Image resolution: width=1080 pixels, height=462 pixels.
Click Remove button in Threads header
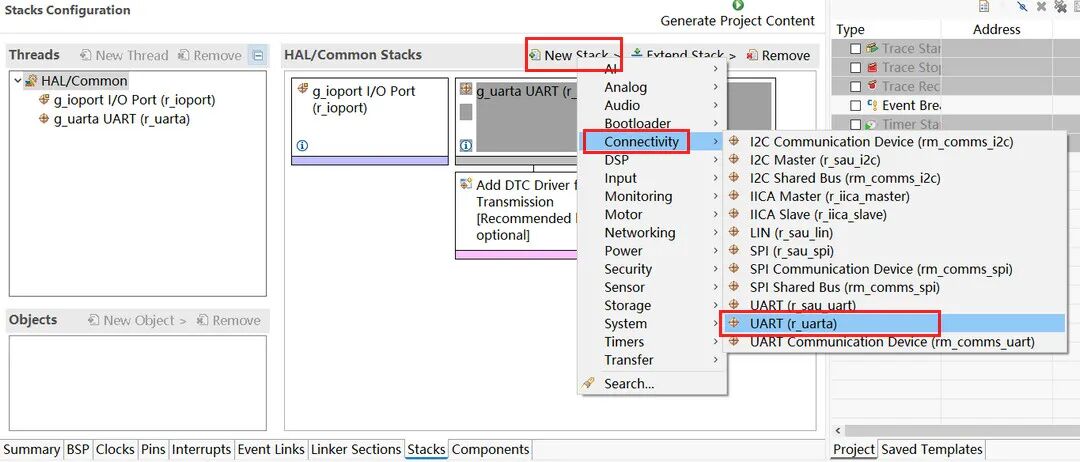click(210, 55)
